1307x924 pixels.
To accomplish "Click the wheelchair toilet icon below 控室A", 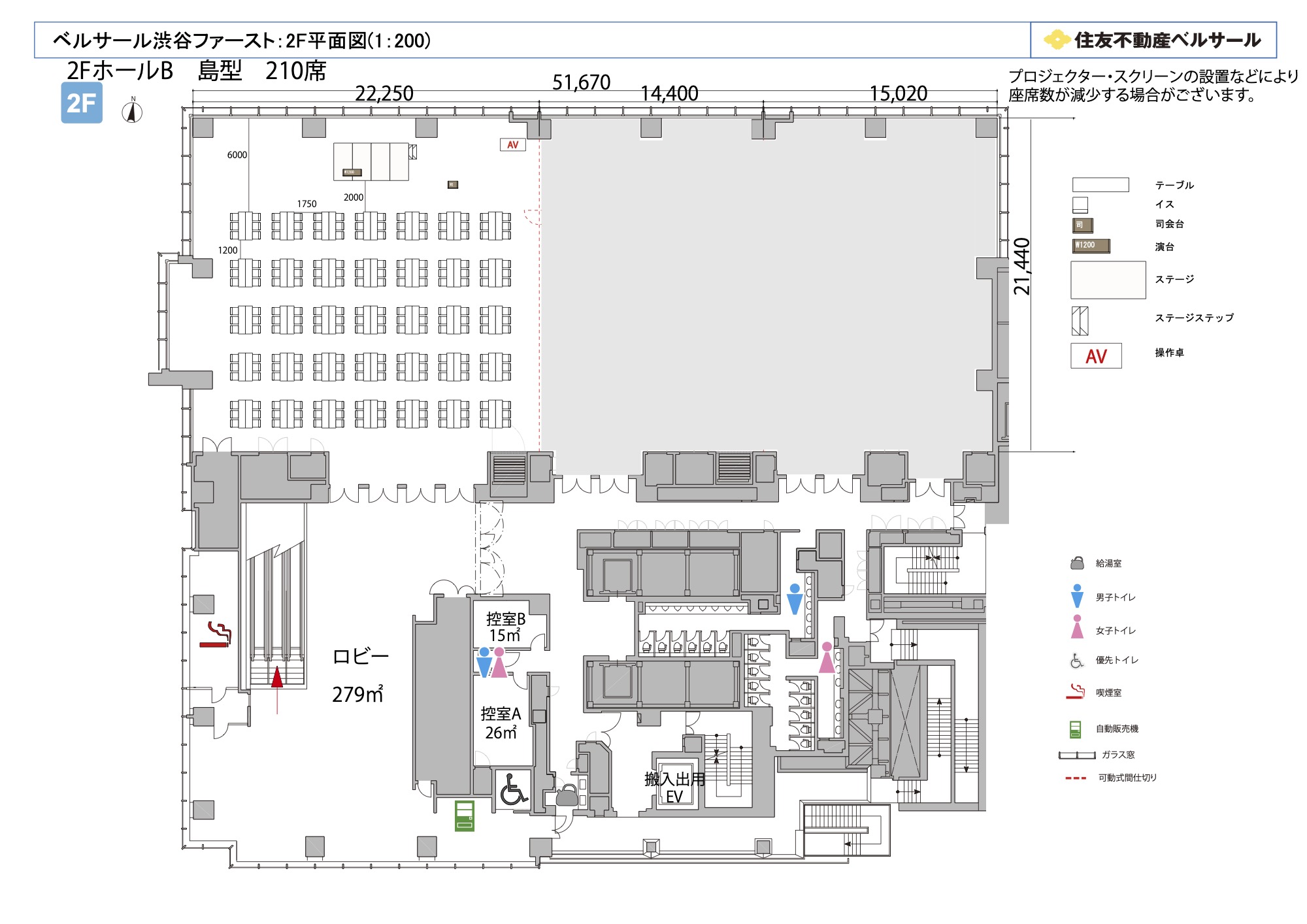I will tap(514, 791).
